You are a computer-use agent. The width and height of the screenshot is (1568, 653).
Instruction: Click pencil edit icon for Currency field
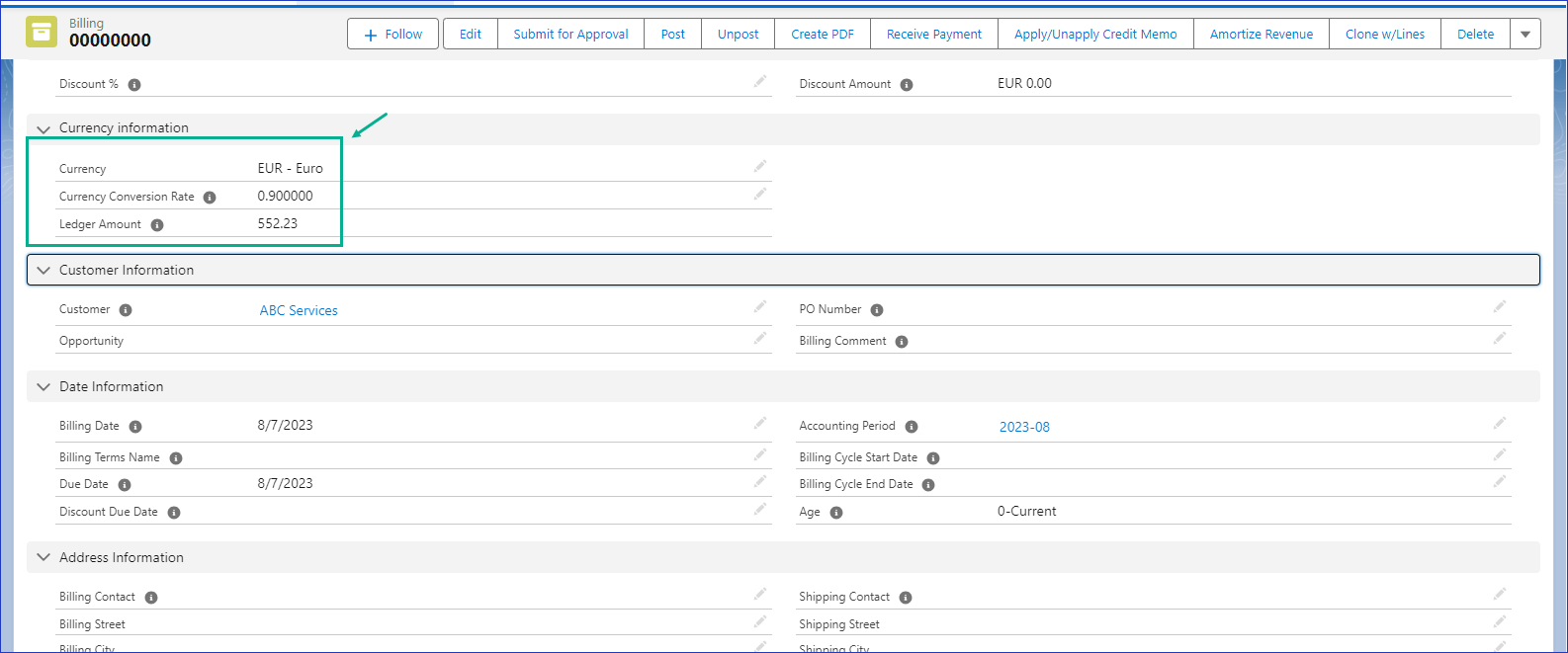point(759,166)
